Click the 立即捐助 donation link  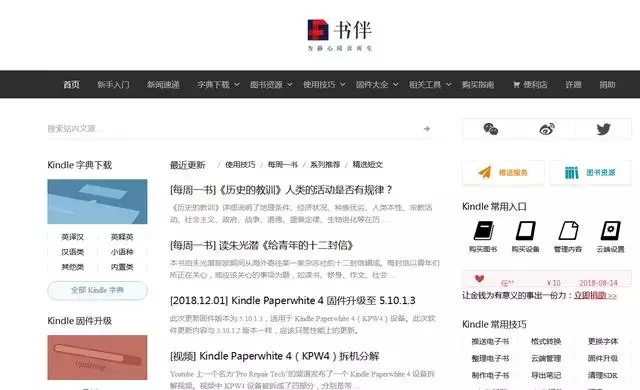pos(595,295)
